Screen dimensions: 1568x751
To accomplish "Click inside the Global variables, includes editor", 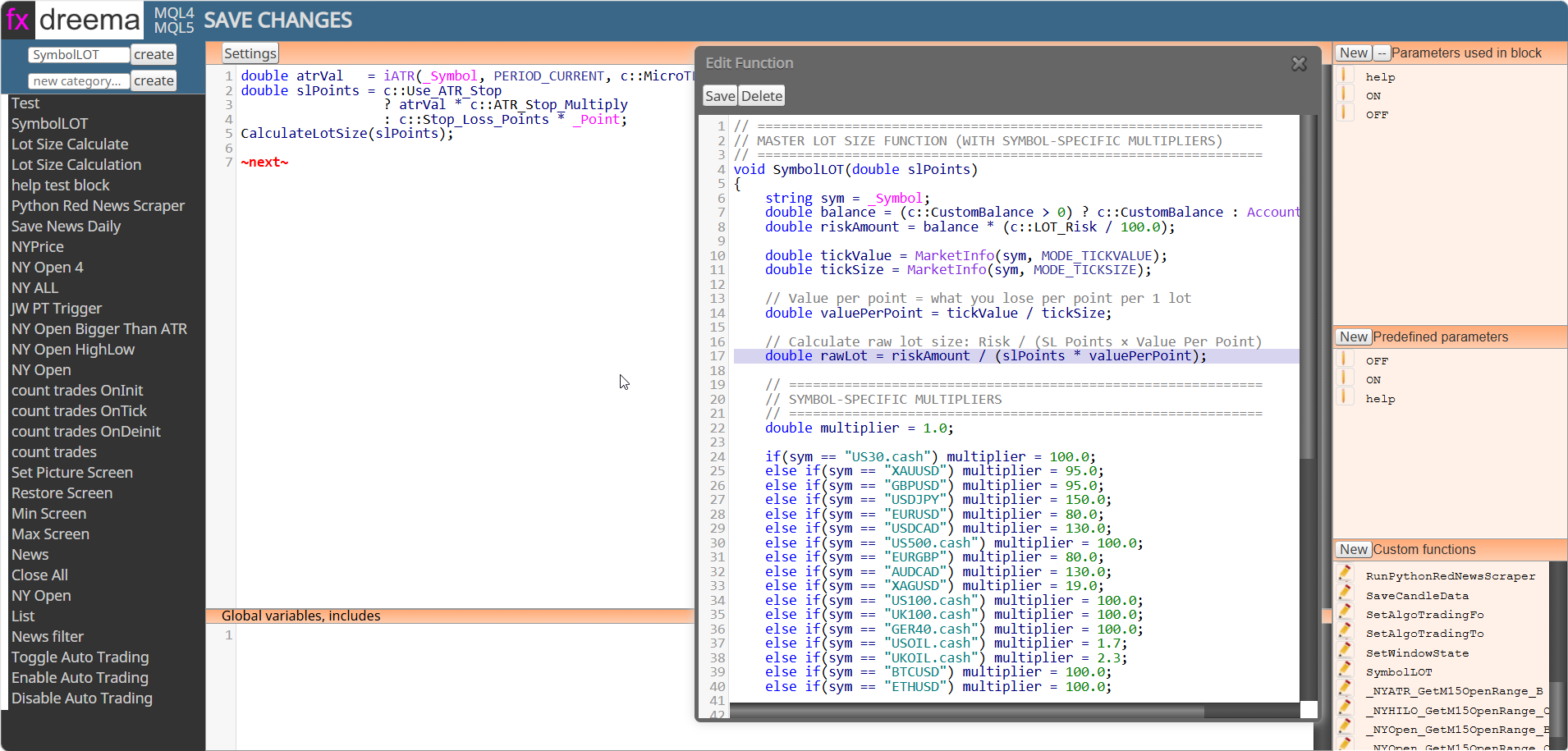I will coord(465,687).
